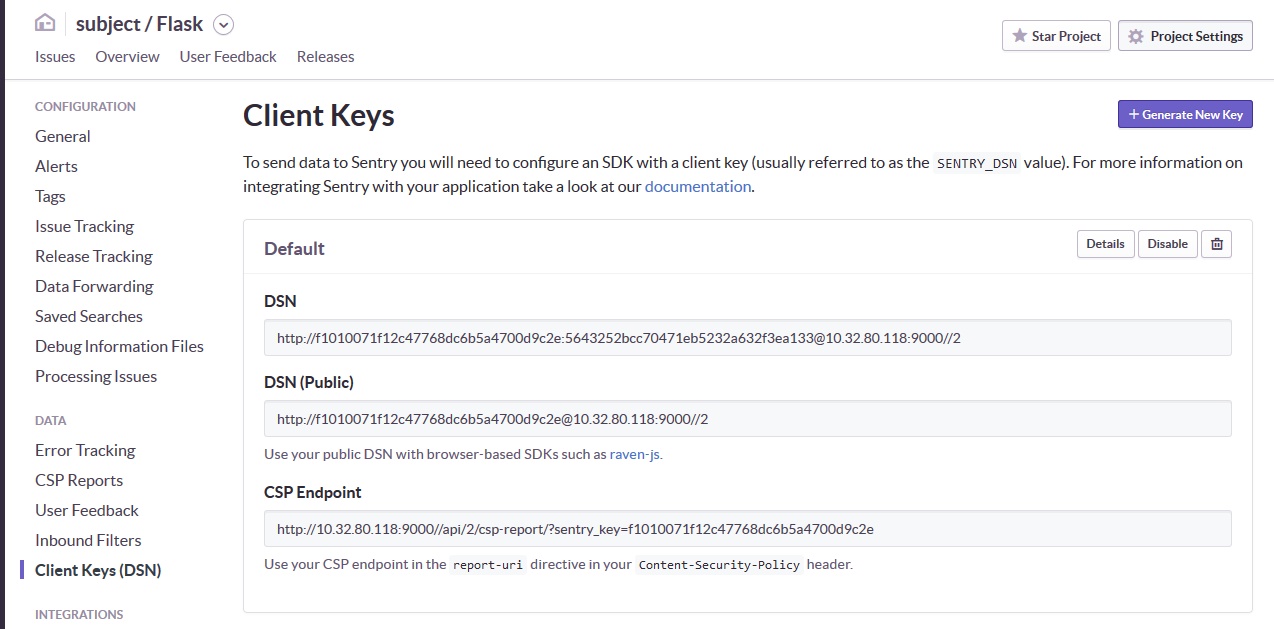
Task: Click the Star Project button
Action: (1057, 36)
